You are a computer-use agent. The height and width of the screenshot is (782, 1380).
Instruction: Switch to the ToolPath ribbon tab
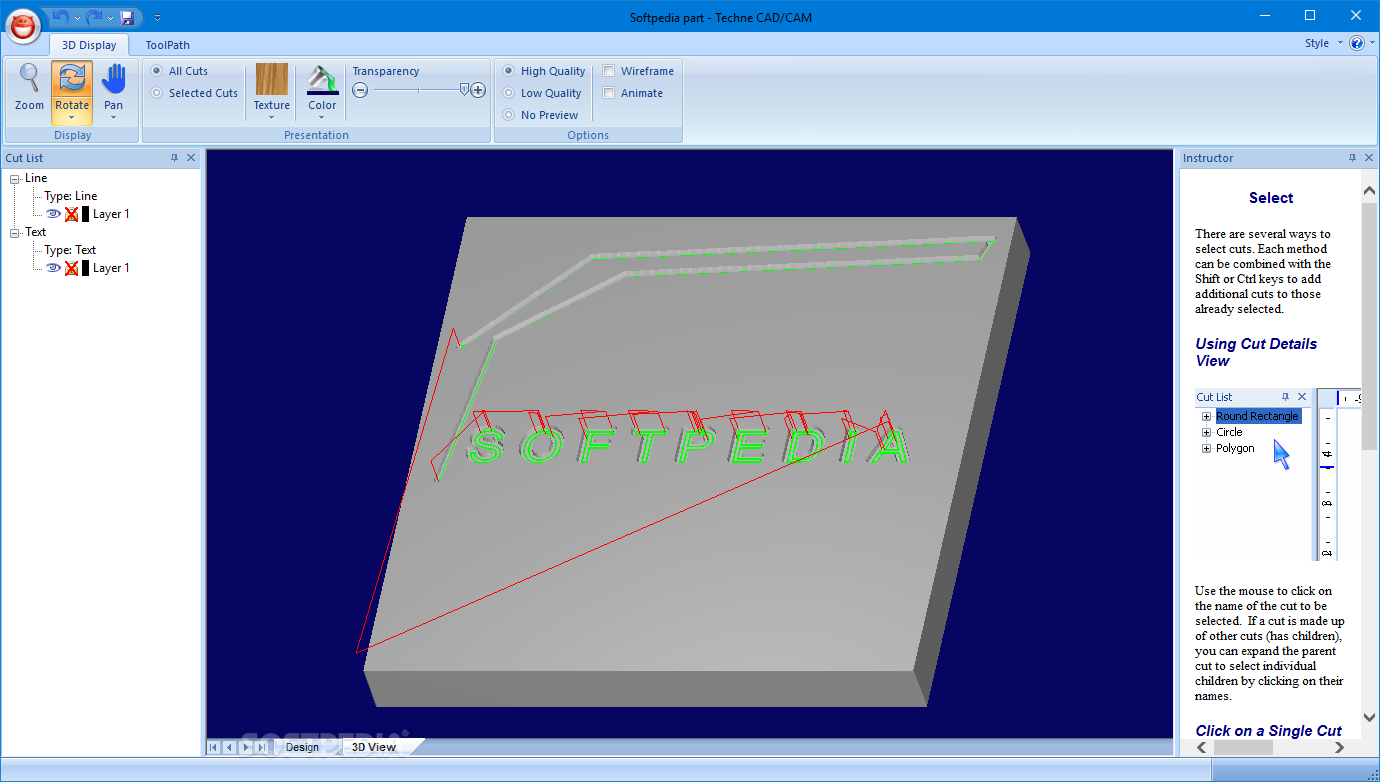(x=167, y=45)
